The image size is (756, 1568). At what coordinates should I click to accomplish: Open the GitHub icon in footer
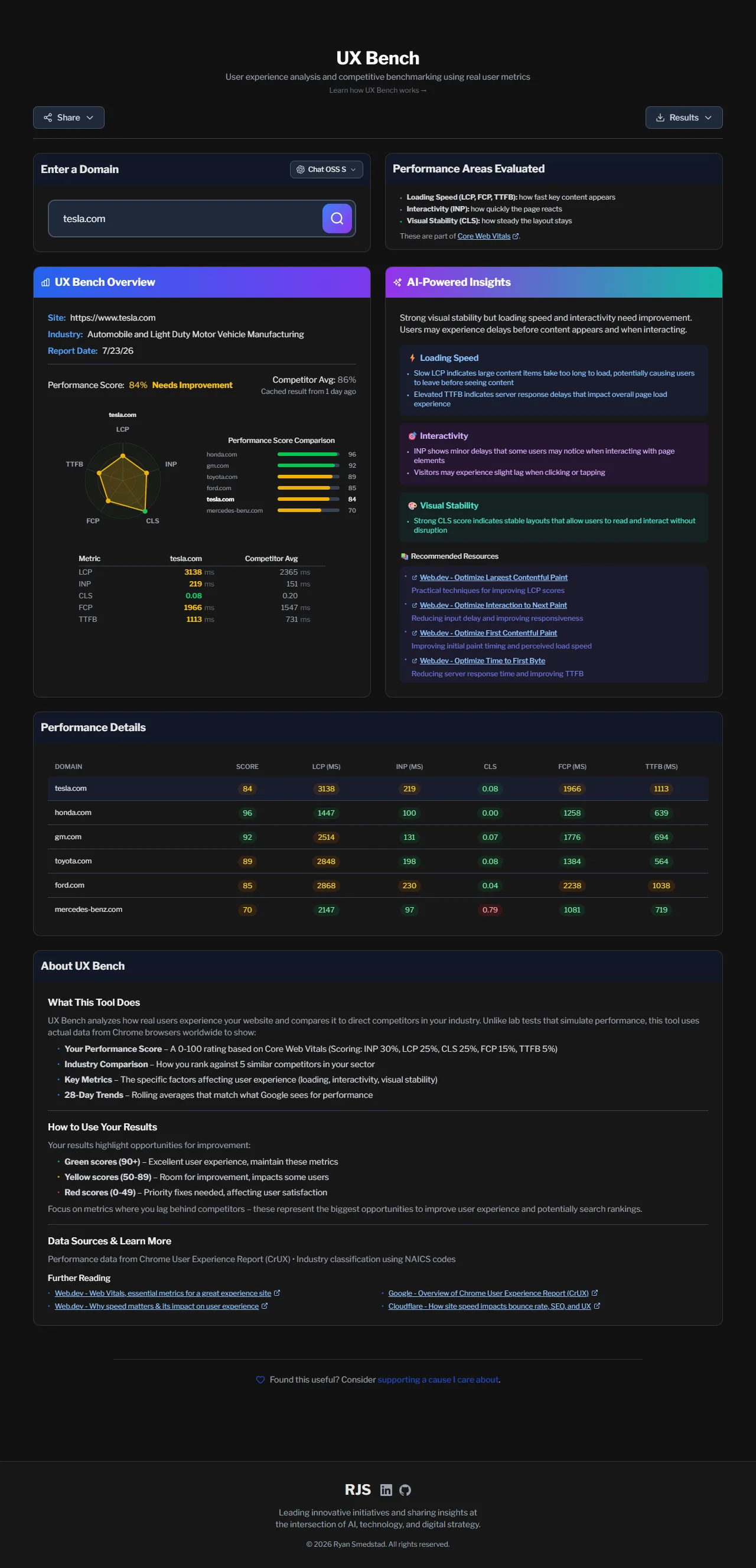point(405,1489)
